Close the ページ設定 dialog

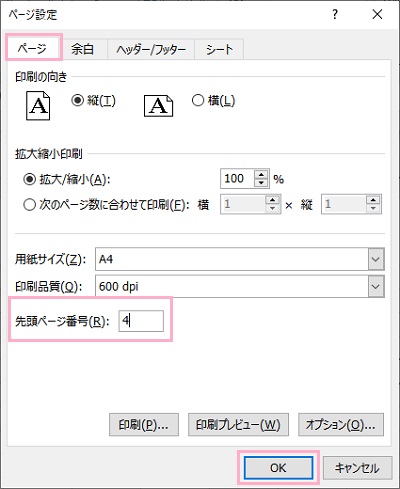tap(377, 14)
